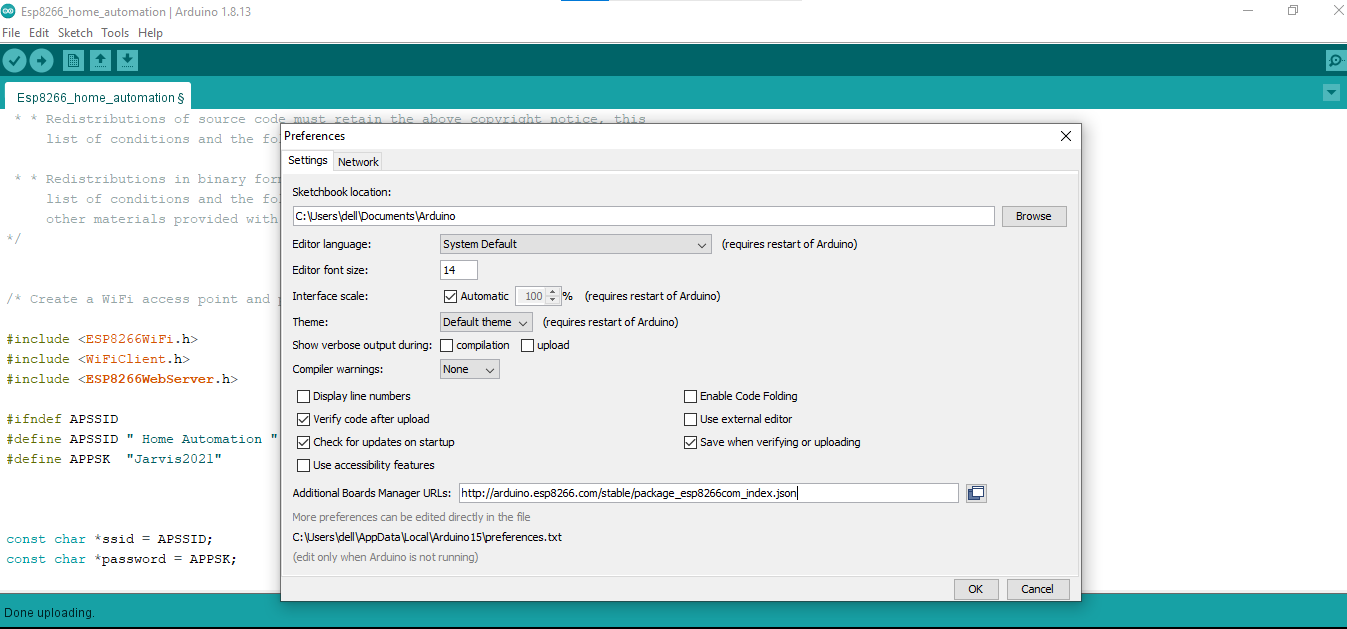Restore down the Arduino window
1347x629 pixels.
tap(1293, 11)
